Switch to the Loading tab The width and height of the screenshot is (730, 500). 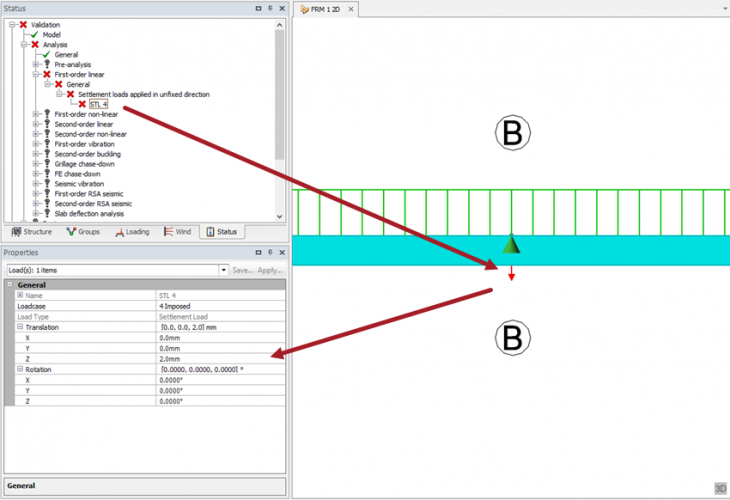point(132,232)
